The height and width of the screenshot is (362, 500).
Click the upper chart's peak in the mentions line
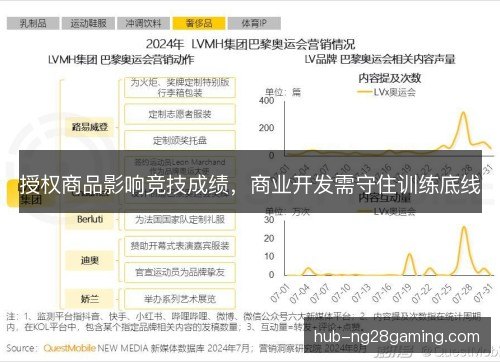tap(463, 113)
